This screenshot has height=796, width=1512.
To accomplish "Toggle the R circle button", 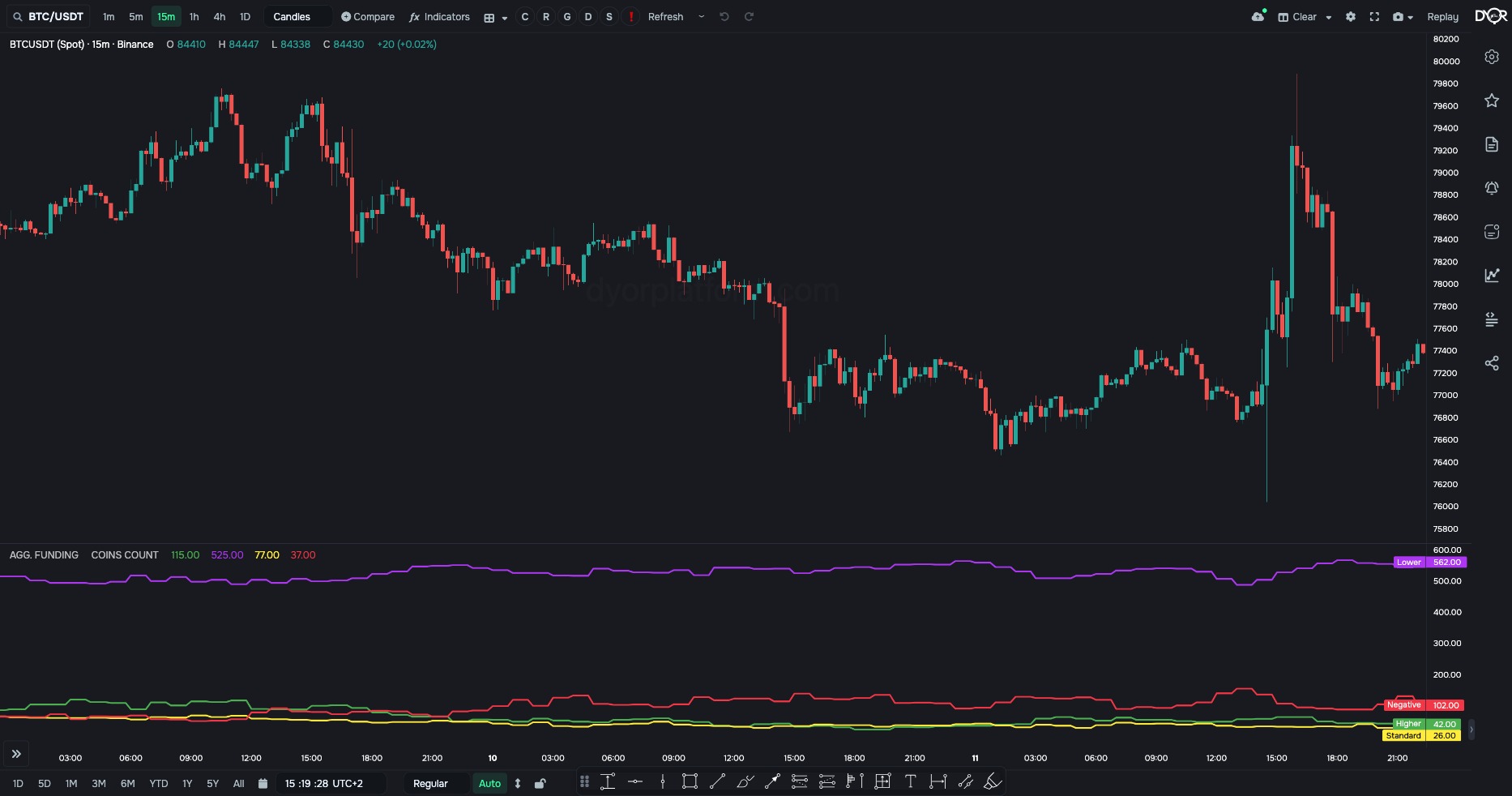I will point(546,16).
